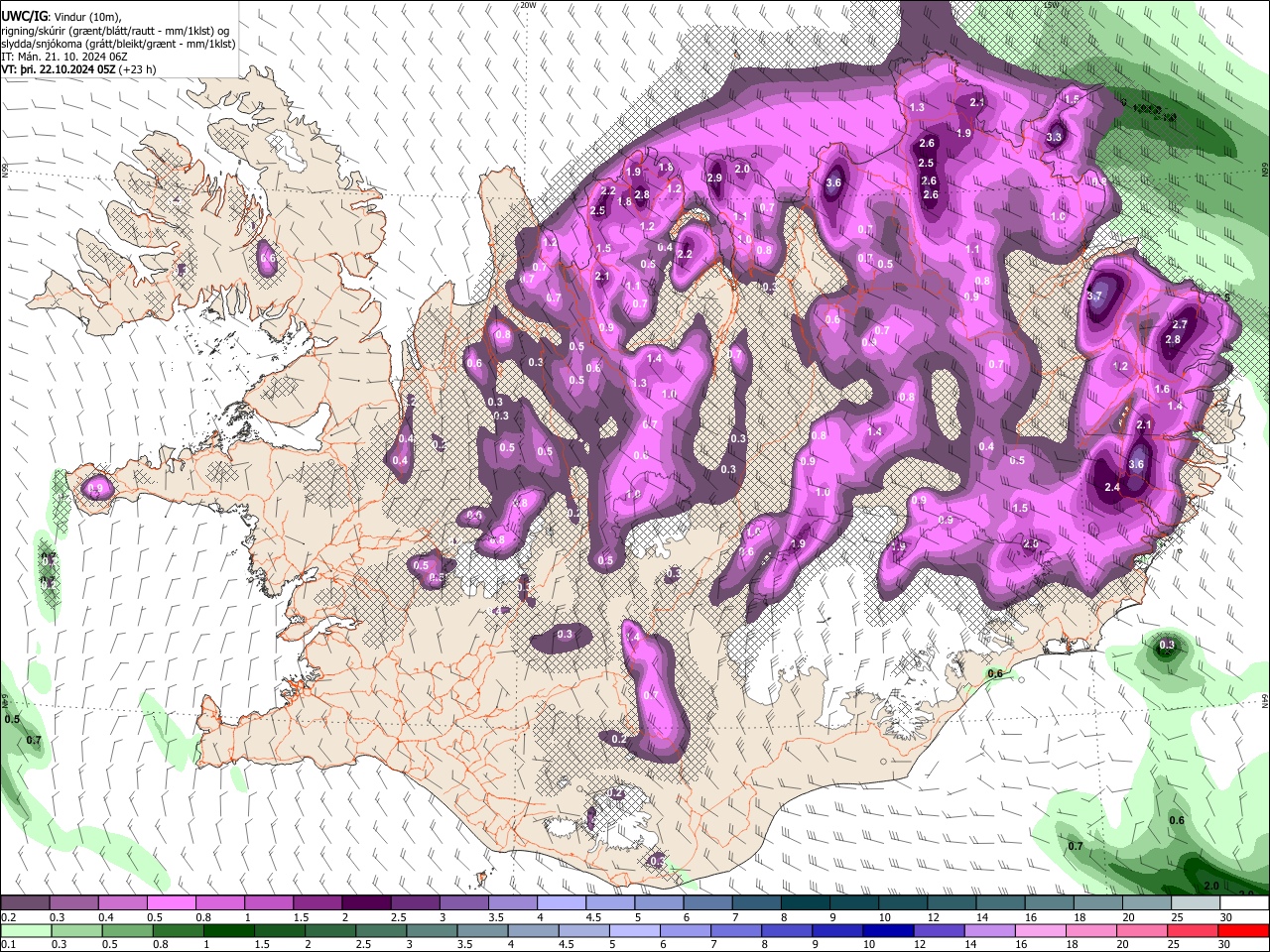Click the '(+23 h)' forecast offset text
Screen dimensions: 1270x952
click(137, 69)
